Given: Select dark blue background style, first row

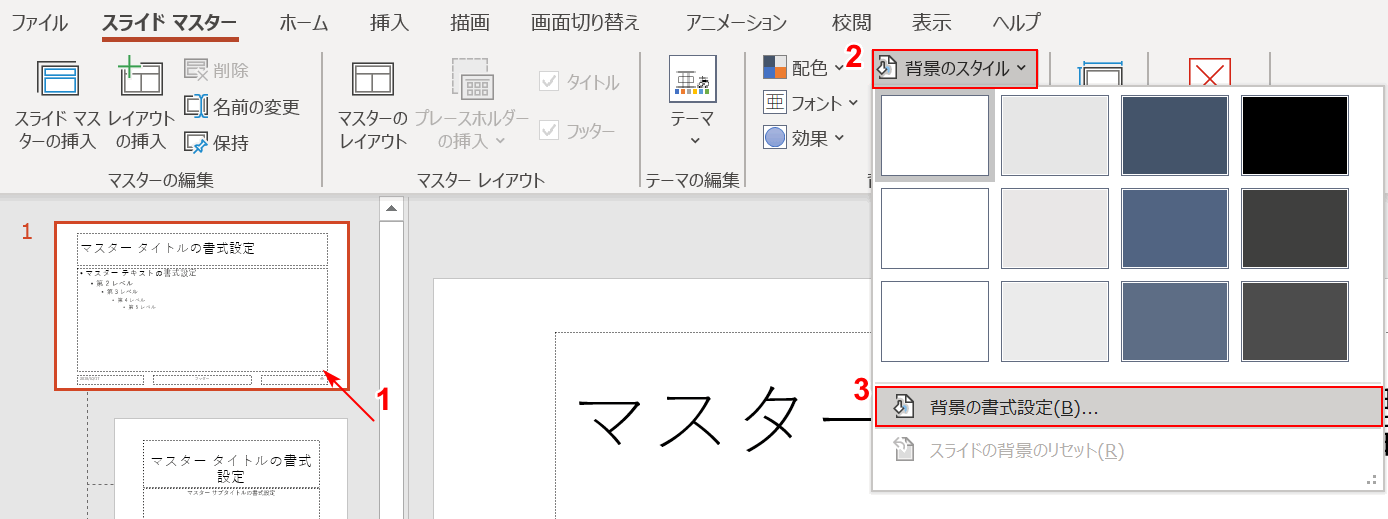Looking at the screenshot, I should [x=1175, y=135].
